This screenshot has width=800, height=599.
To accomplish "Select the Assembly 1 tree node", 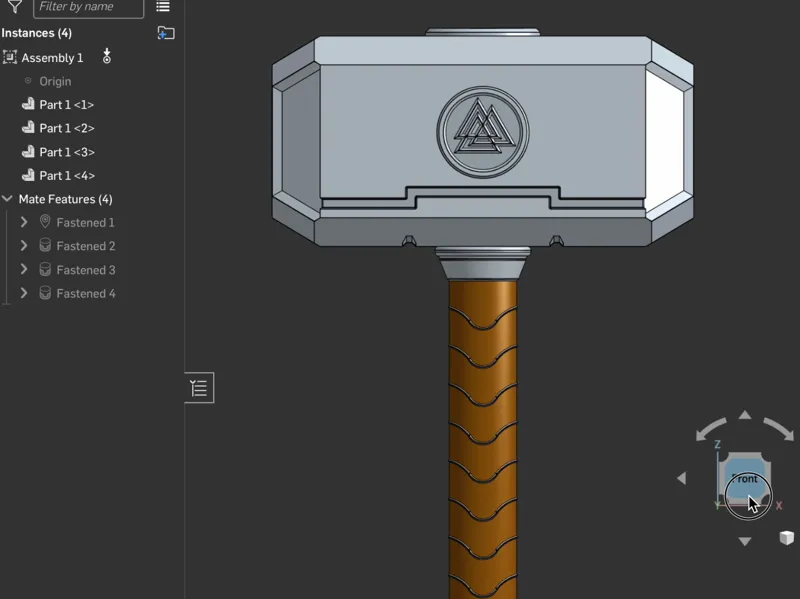I will tap(52, 58).
